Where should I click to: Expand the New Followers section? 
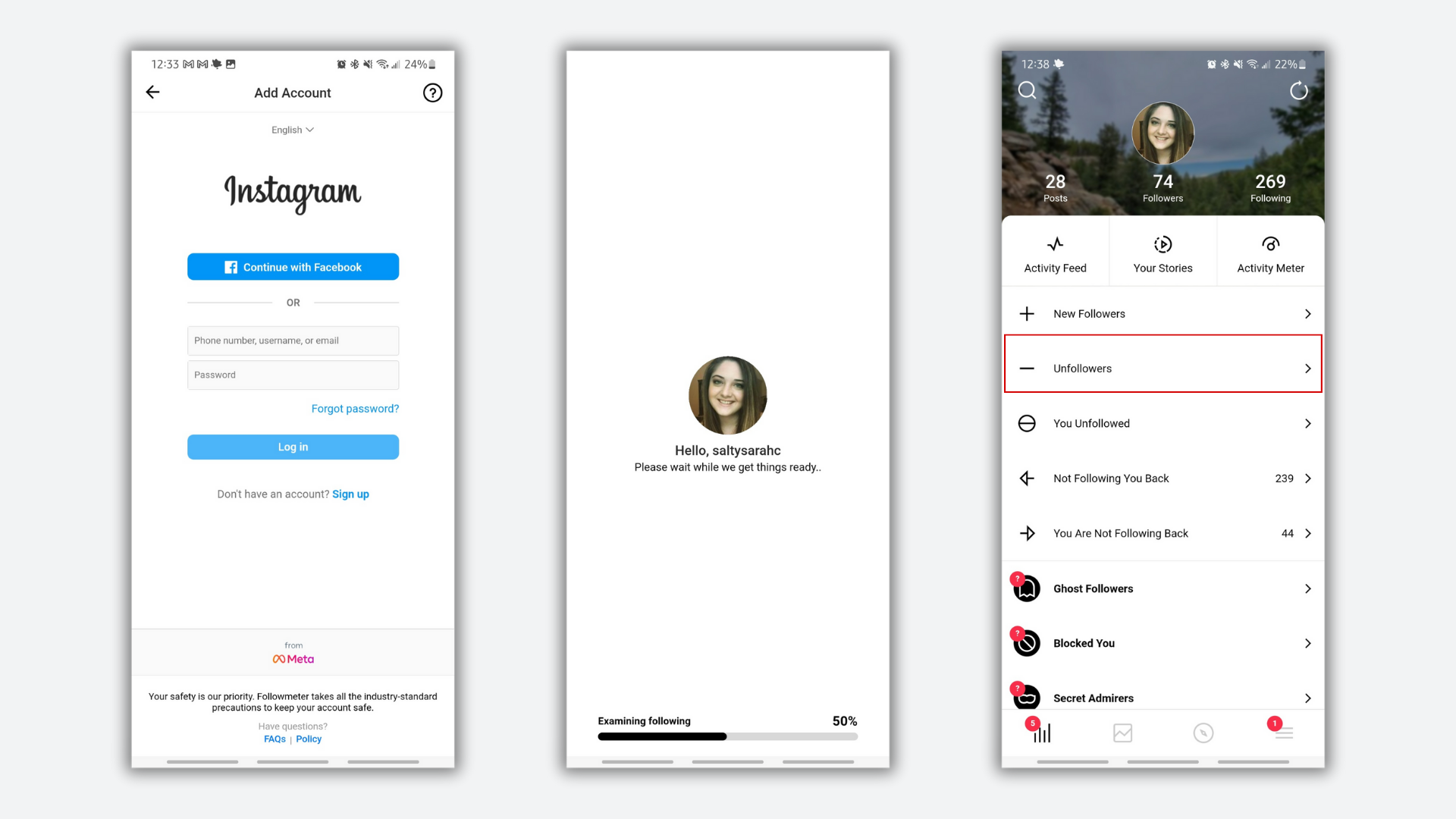pos(1162,314)
